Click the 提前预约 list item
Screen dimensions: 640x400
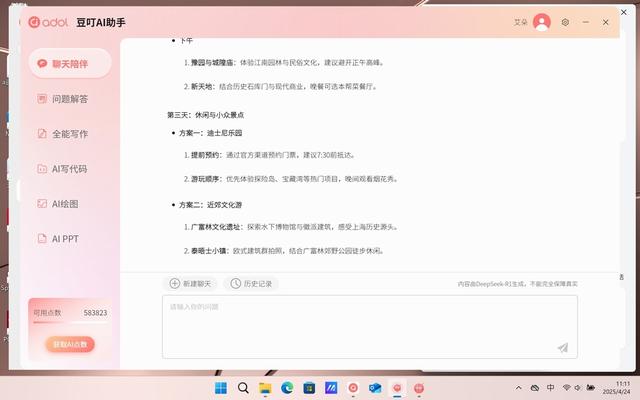[x=269, y=155]
